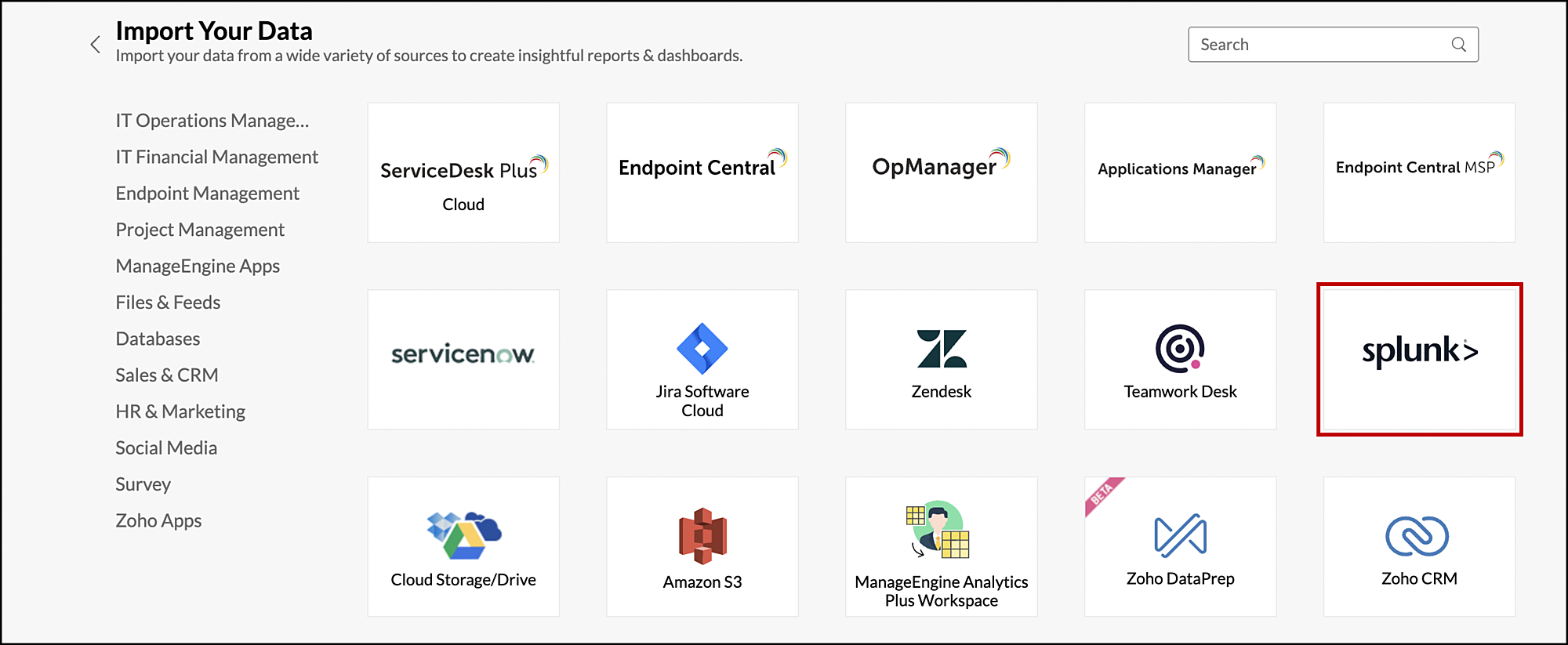Open Sales & CRM category

pos(167,375)
